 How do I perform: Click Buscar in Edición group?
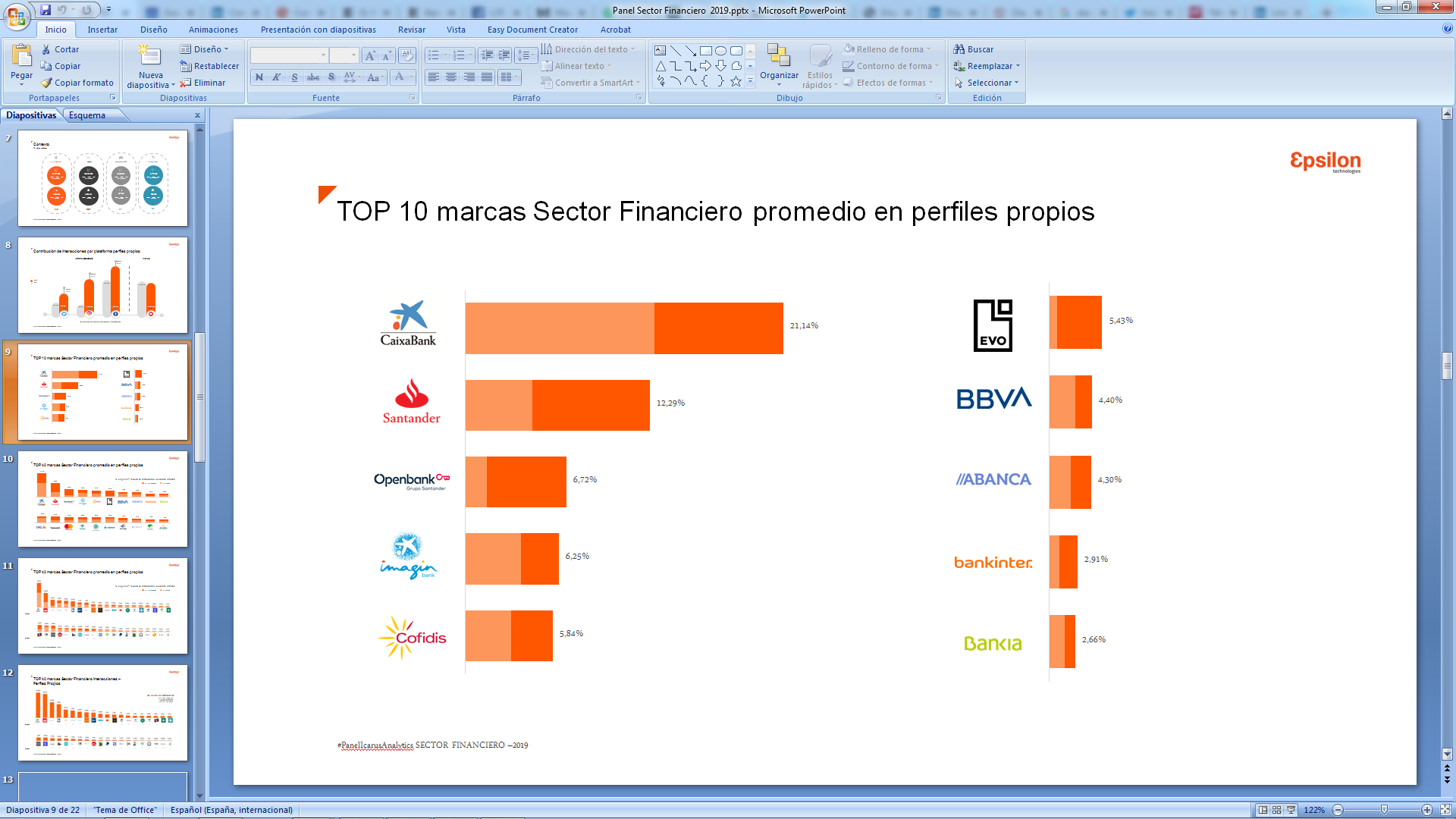click(x=974, y=49)
